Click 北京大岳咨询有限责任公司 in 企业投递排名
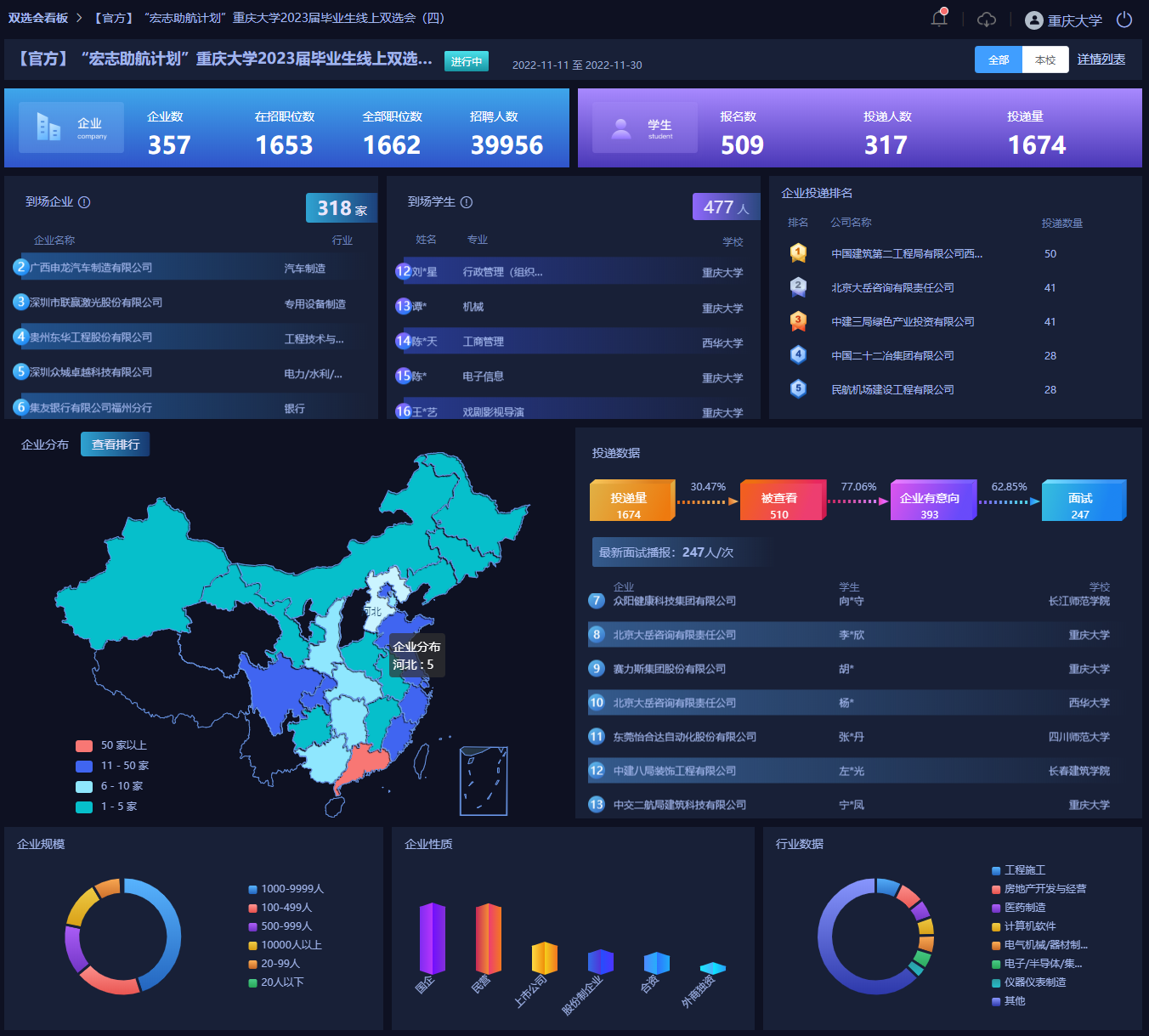Image resolution: width=1149 pixels, height=1036 pixels. (892, 288)
